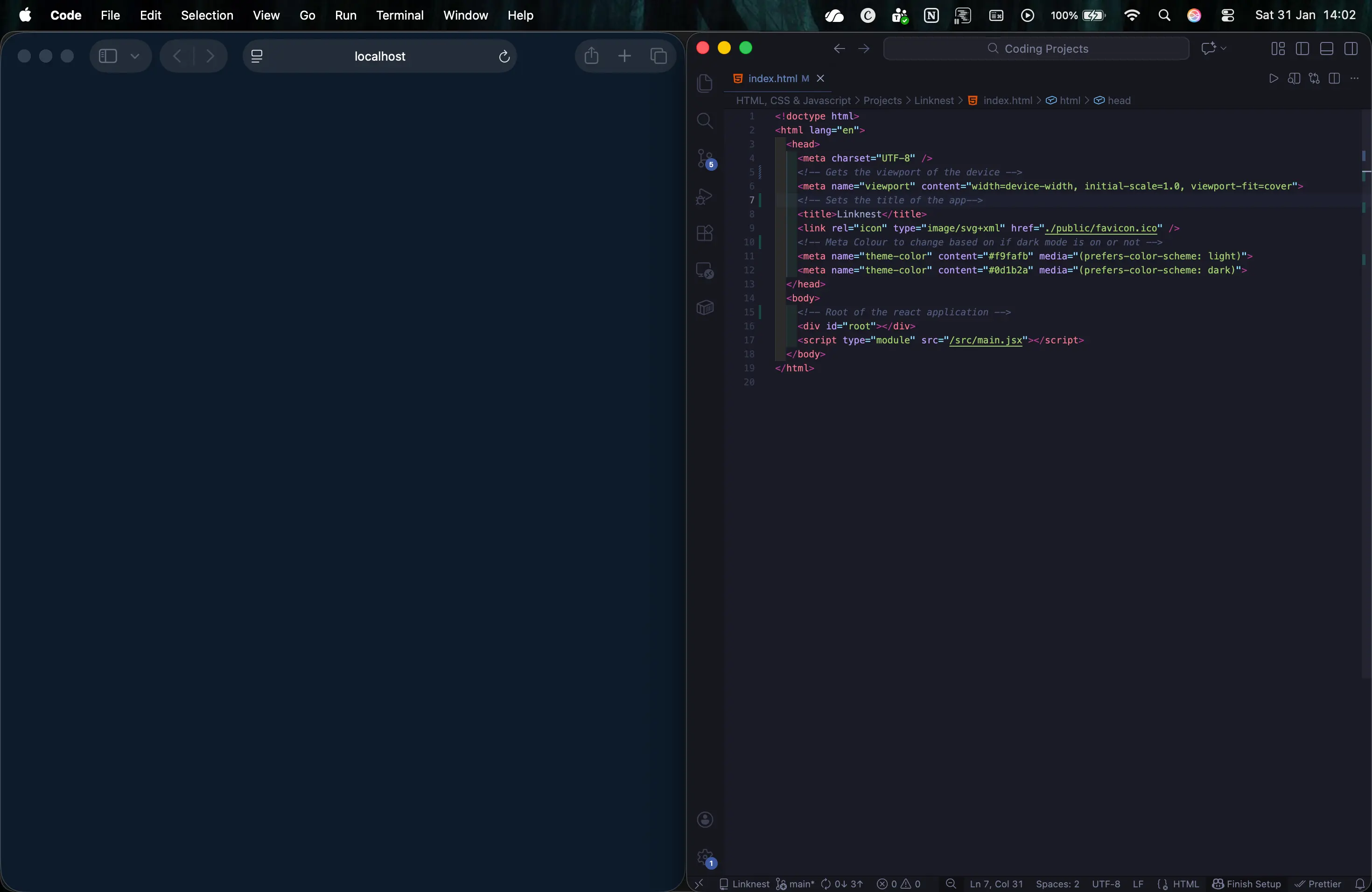Open the editor More Actions ellipsis menu
Viewport: 1372px width, 892px height.
(1354, 78)
